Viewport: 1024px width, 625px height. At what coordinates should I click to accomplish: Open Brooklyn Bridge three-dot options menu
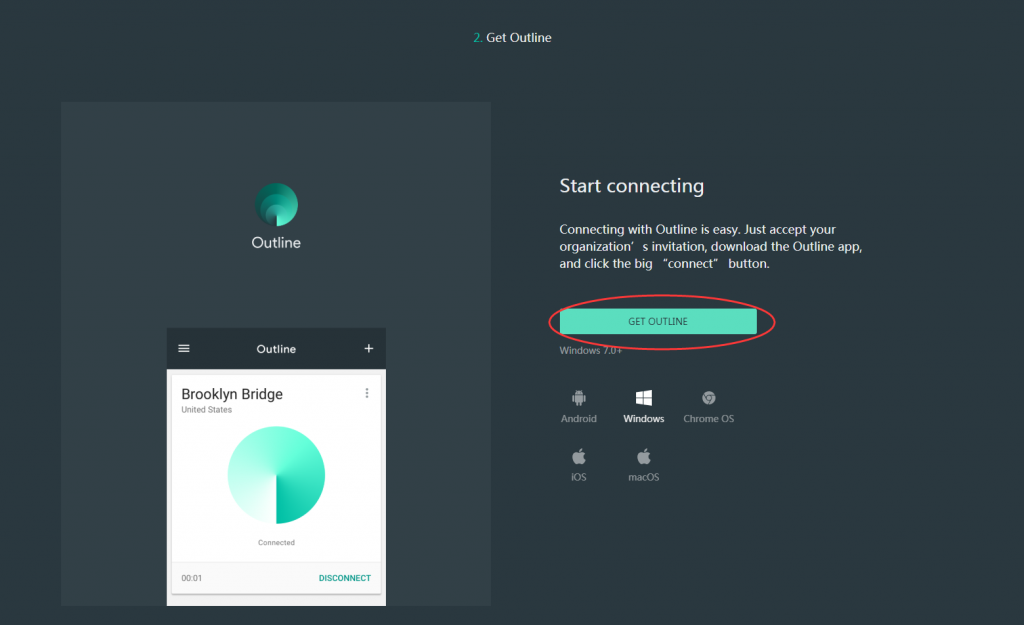tap(367, 393)
